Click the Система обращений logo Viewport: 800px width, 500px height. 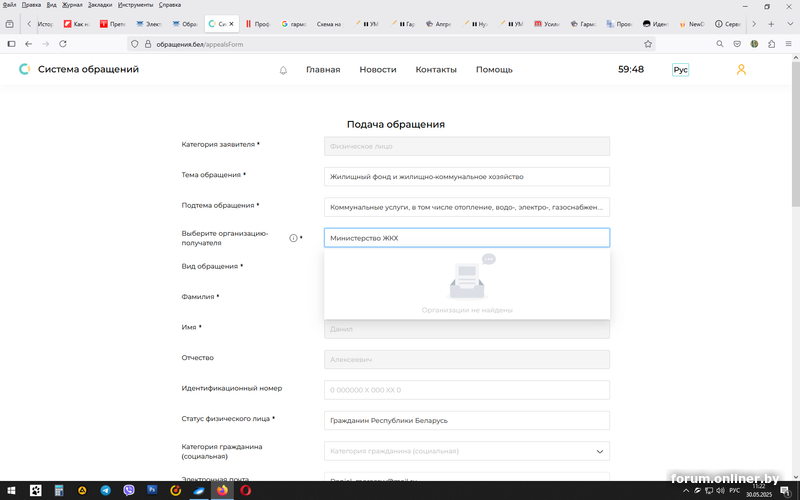[79, 69]
